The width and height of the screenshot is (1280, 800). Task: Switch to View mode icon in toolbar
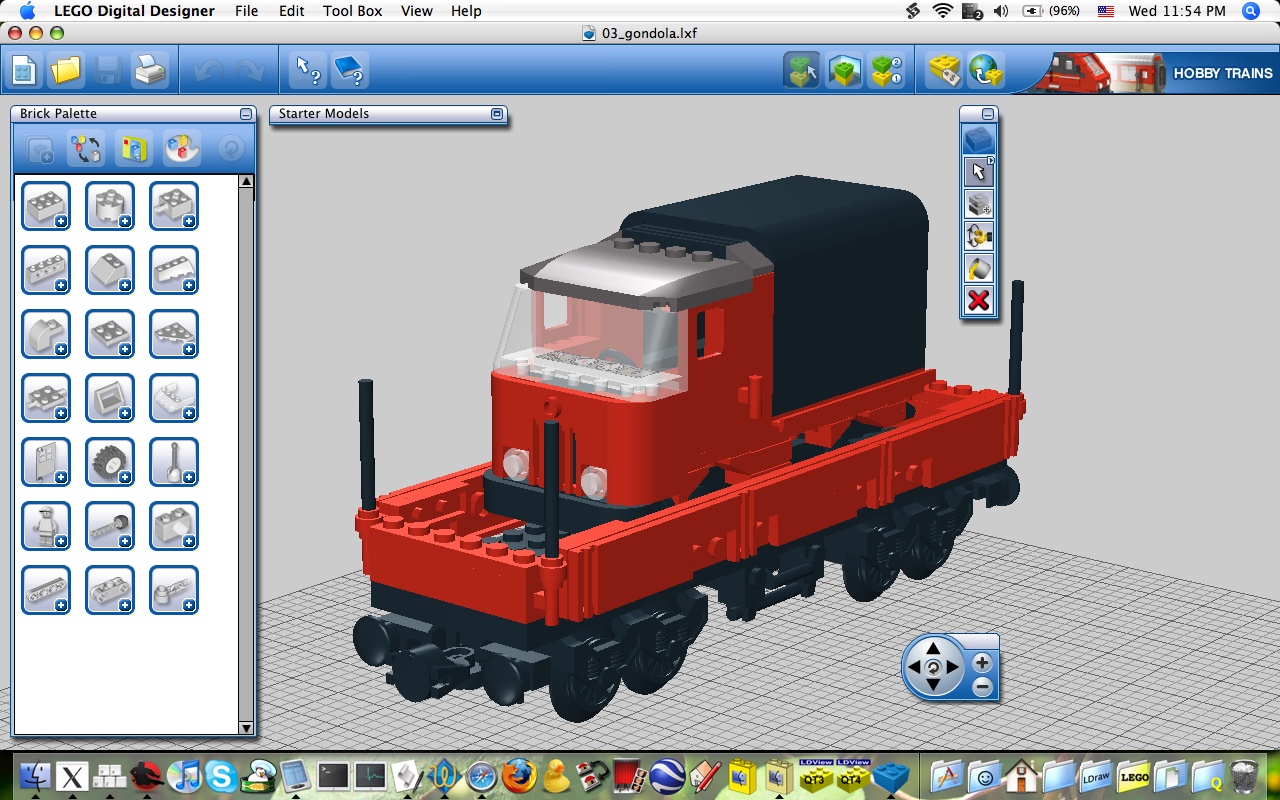[x=844, y=71]
